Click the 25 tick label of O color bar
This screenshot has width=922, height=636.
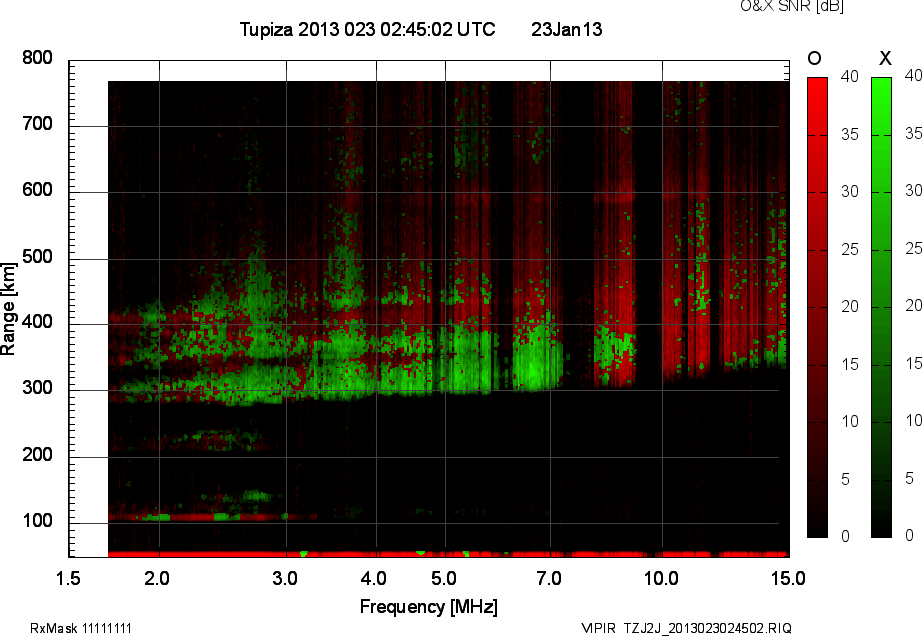pyautogui.click(x=850, y=250)
